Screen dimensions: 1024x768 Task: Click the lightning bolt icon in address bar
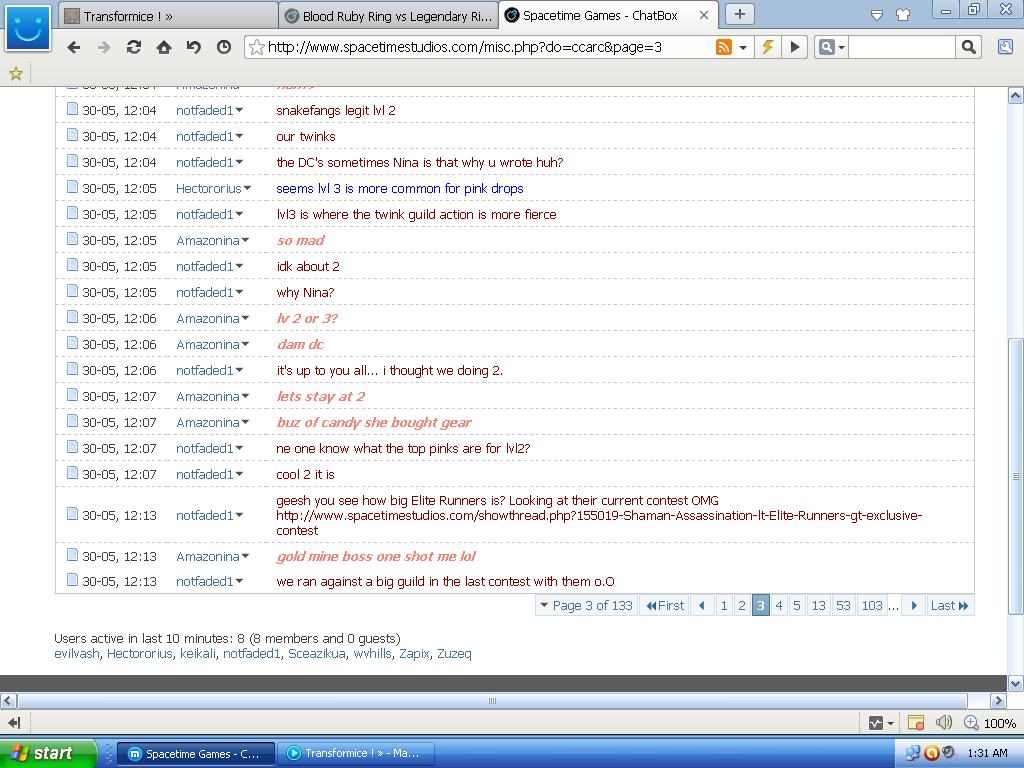pyautogui.click(x=768, y=47)
